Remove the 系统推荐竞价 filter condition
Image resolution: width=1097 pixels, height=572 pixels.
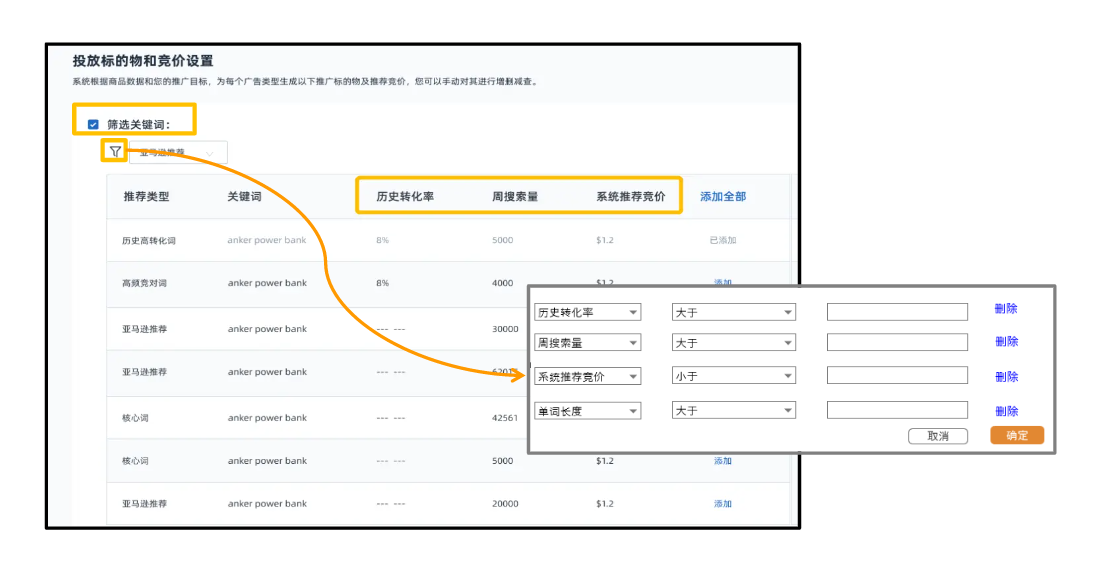[x=1006, y=376]
